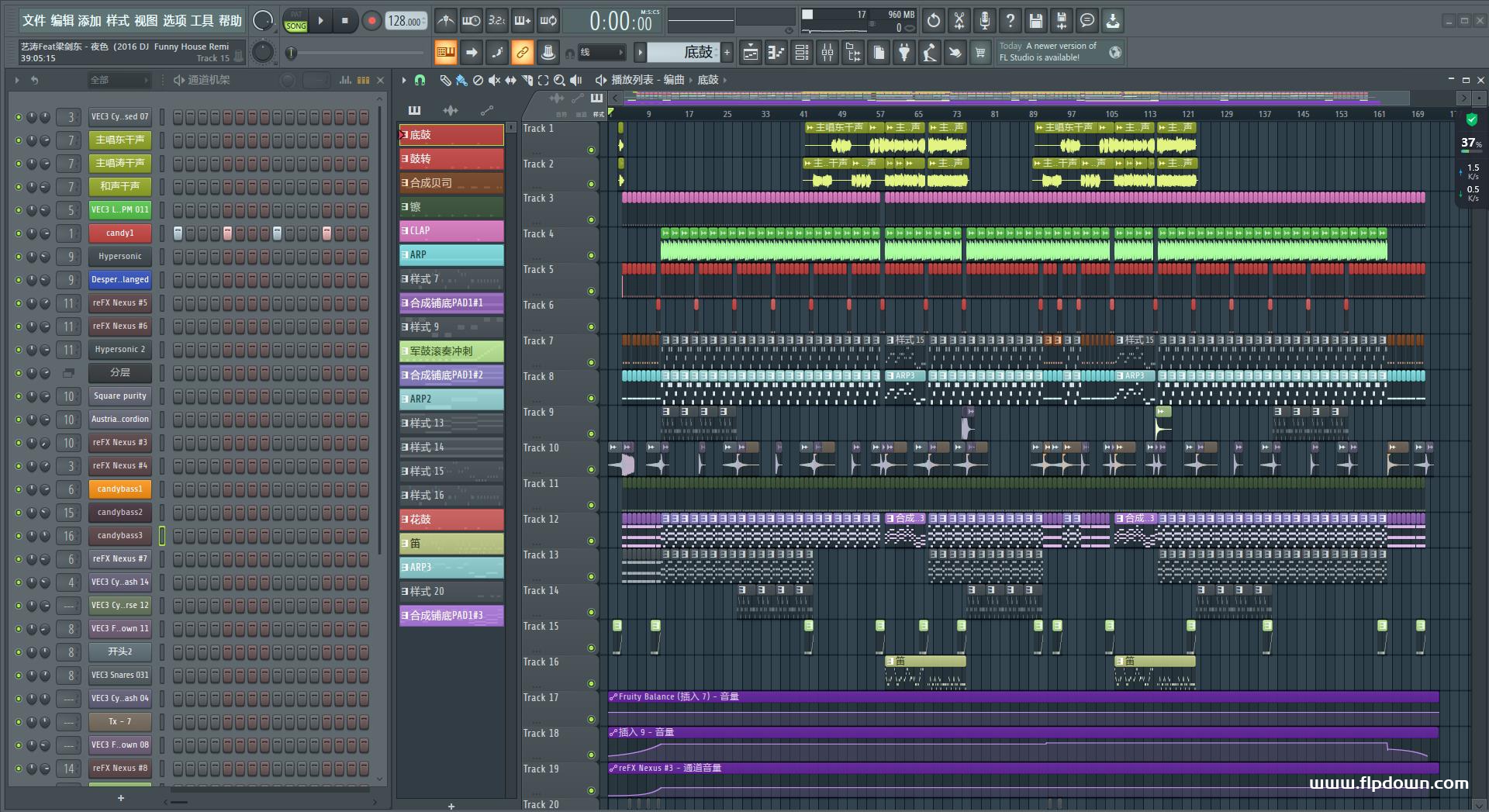
Task: Open channel rack graph editor icon
Action: 345,80
